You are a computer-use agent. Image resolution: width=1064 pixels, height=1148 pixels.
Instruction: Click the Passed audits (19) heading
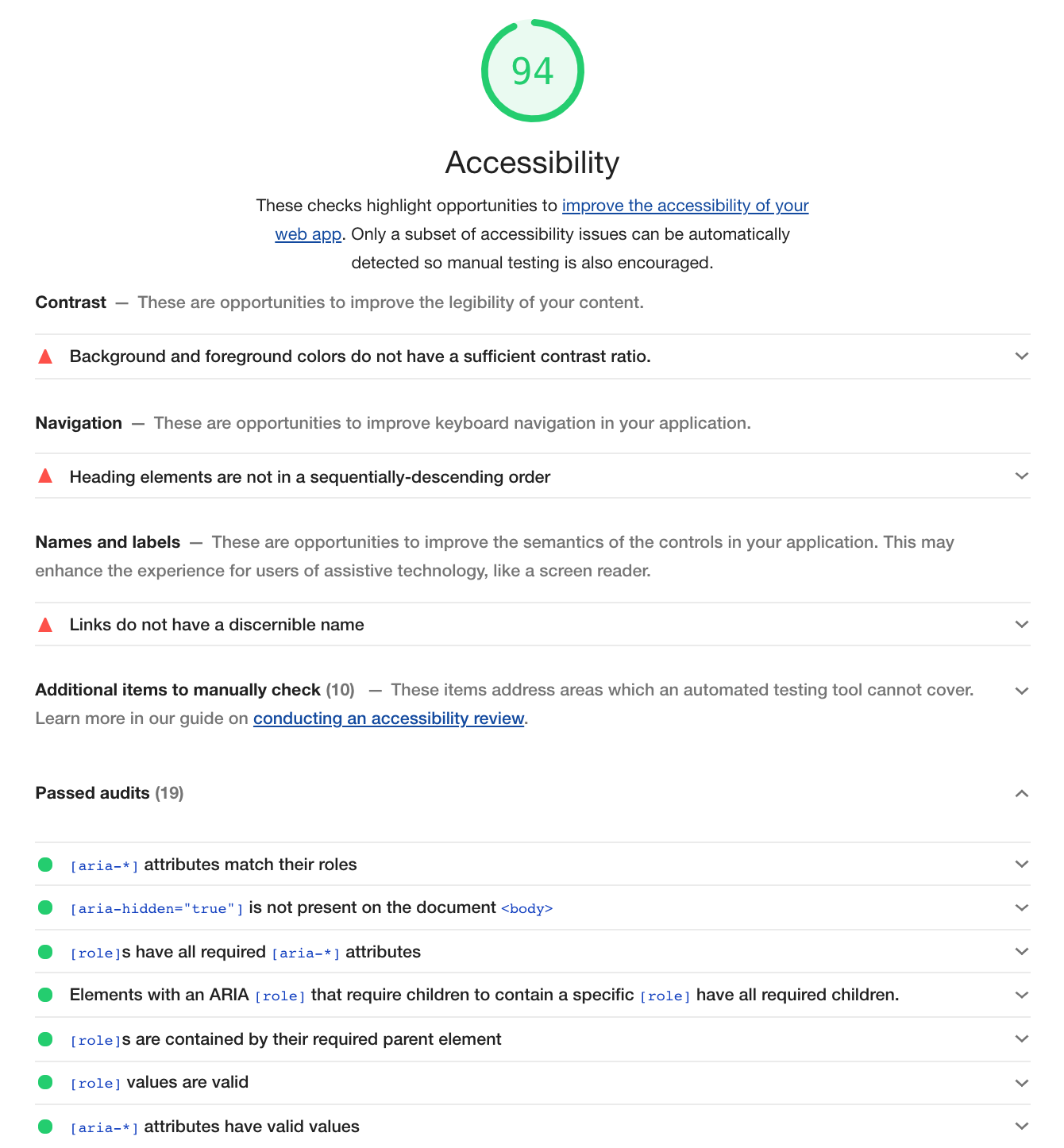[x=110, y=793]
